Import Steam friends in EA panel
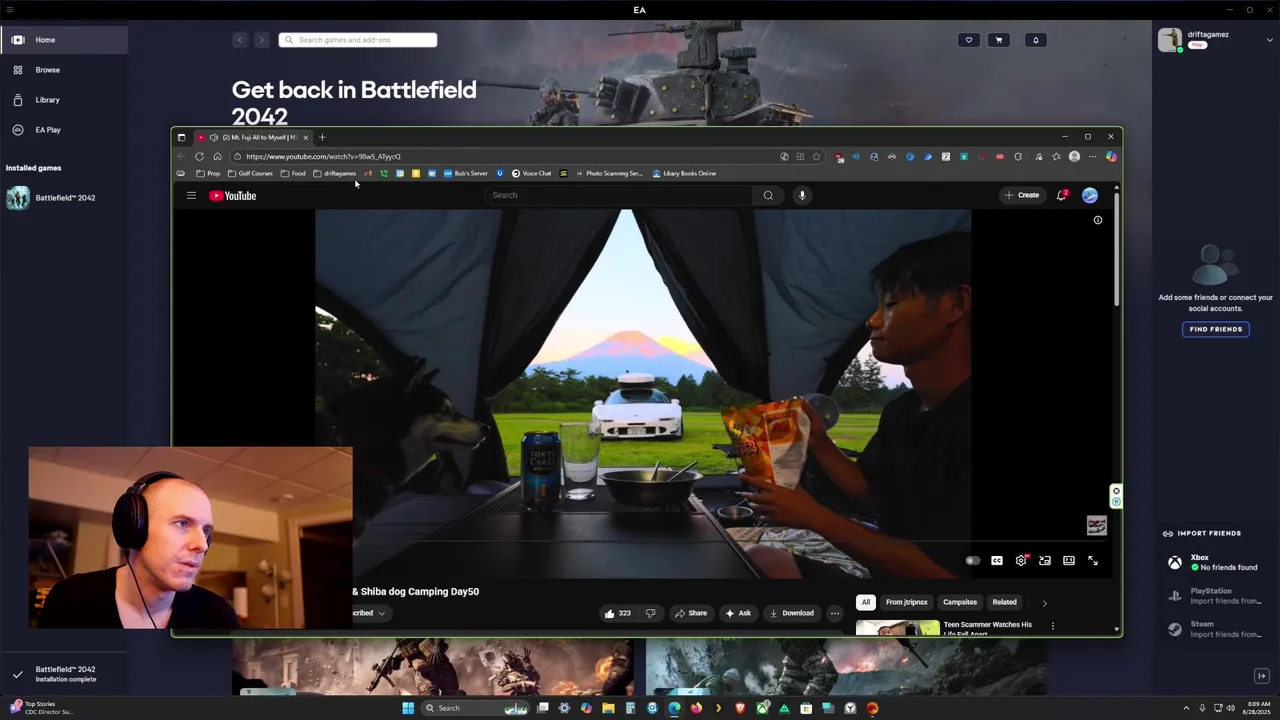This screenshot has width=1280, height=720. (x=1215, y=629)
